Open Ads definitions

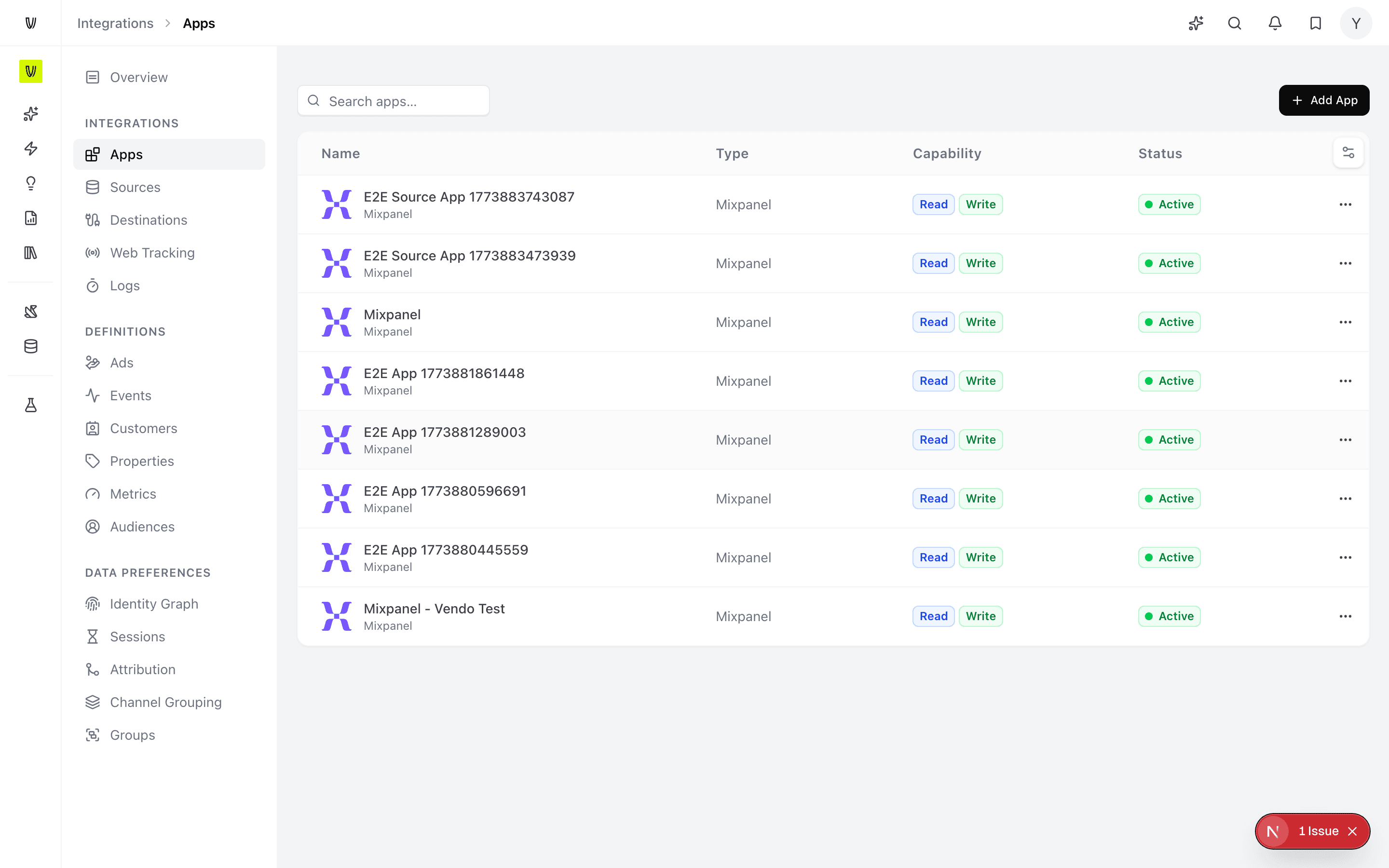169,363
